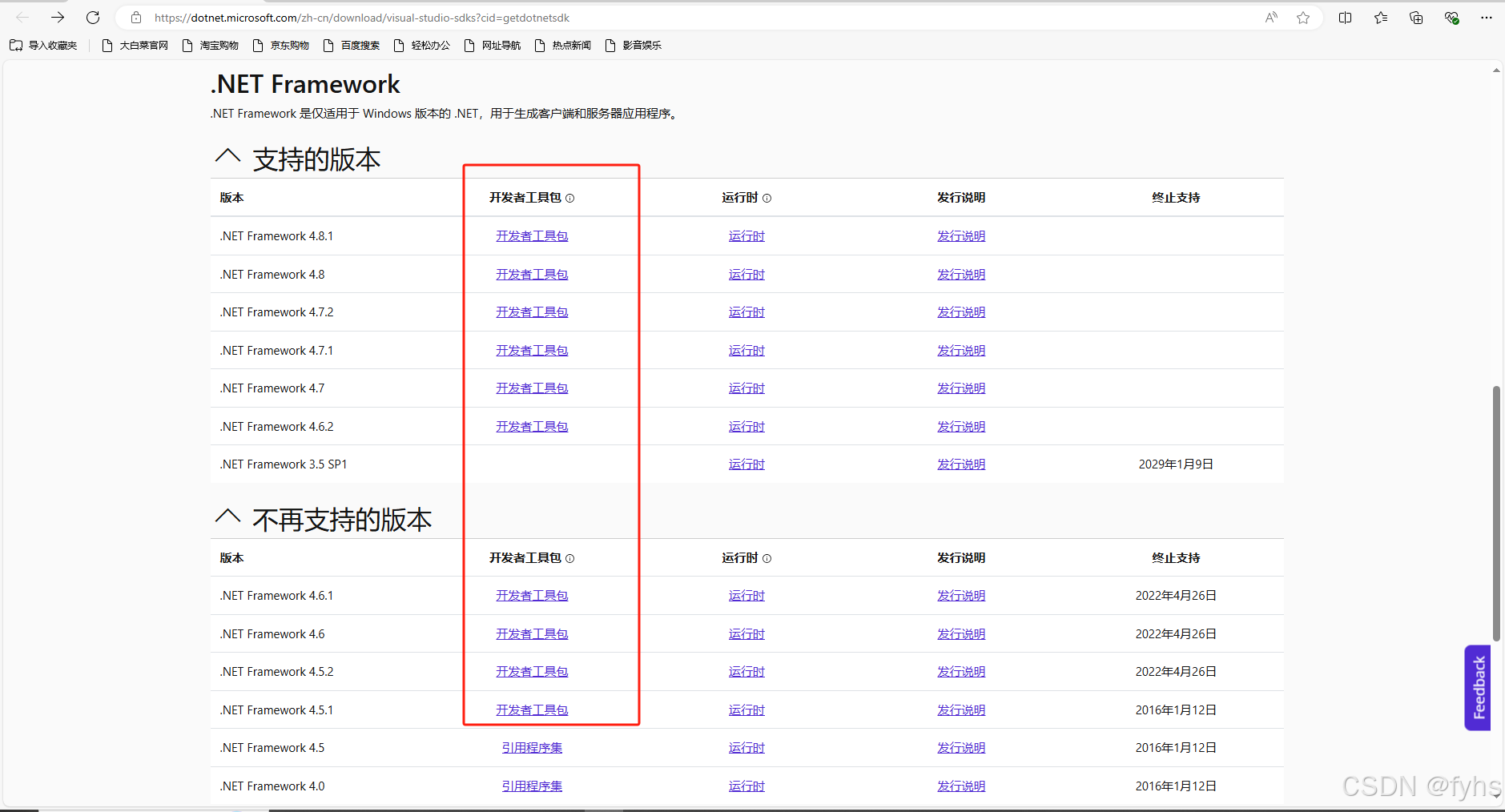1505x812 pixels.
Task: Select 2016年1月12日 date in .NET Framework 4.5.1 row
Action: pos(1176,710)
